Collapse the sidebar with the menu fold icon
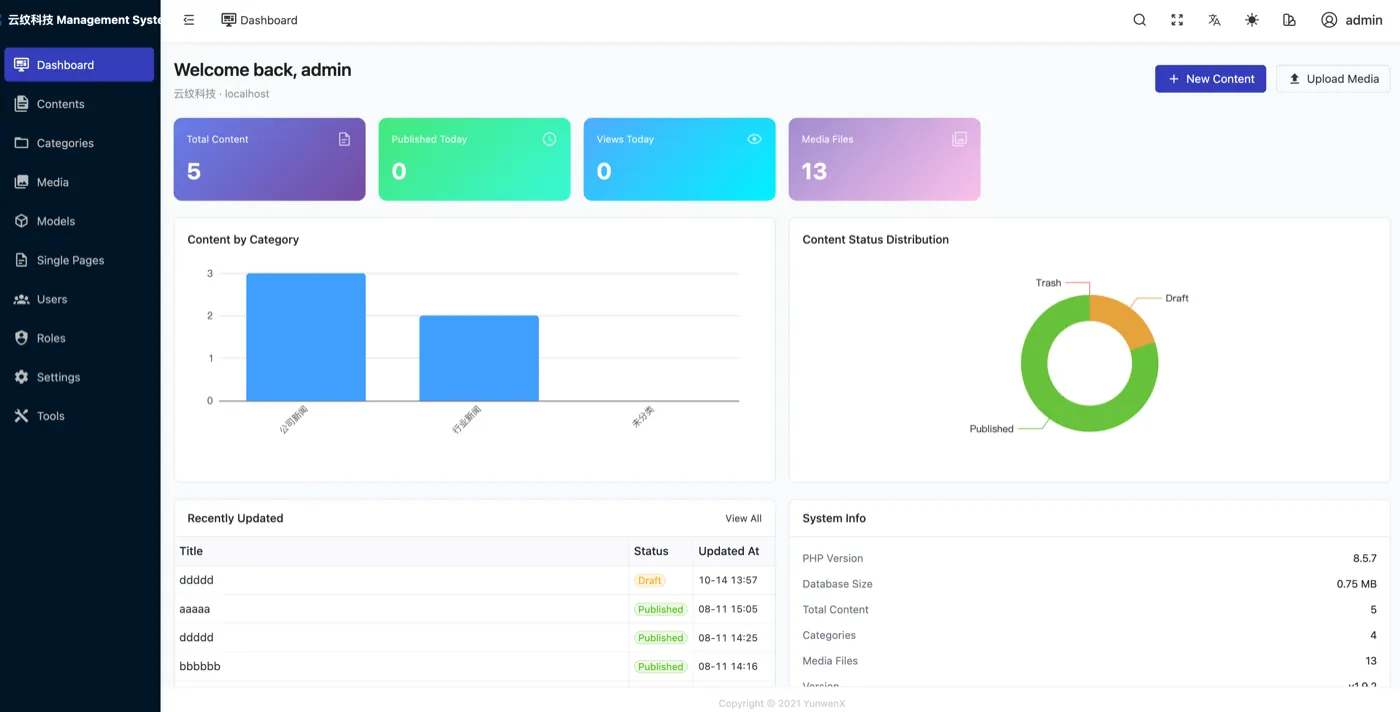 (189, 20)
